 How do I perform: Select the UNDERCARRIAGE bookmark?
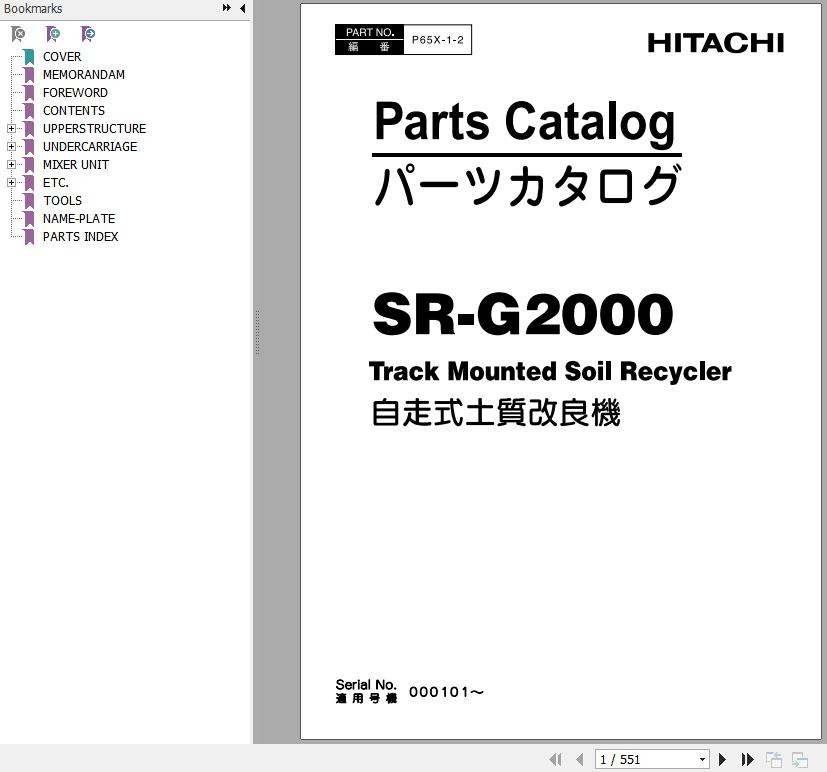tap(90, 147)
